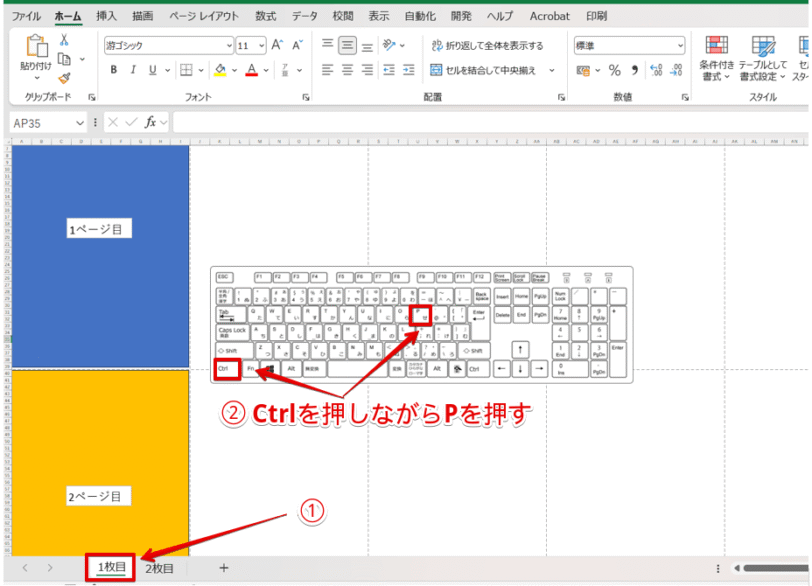Click Format as Table icon
The image size is (812, 586).
coord(763,58)
